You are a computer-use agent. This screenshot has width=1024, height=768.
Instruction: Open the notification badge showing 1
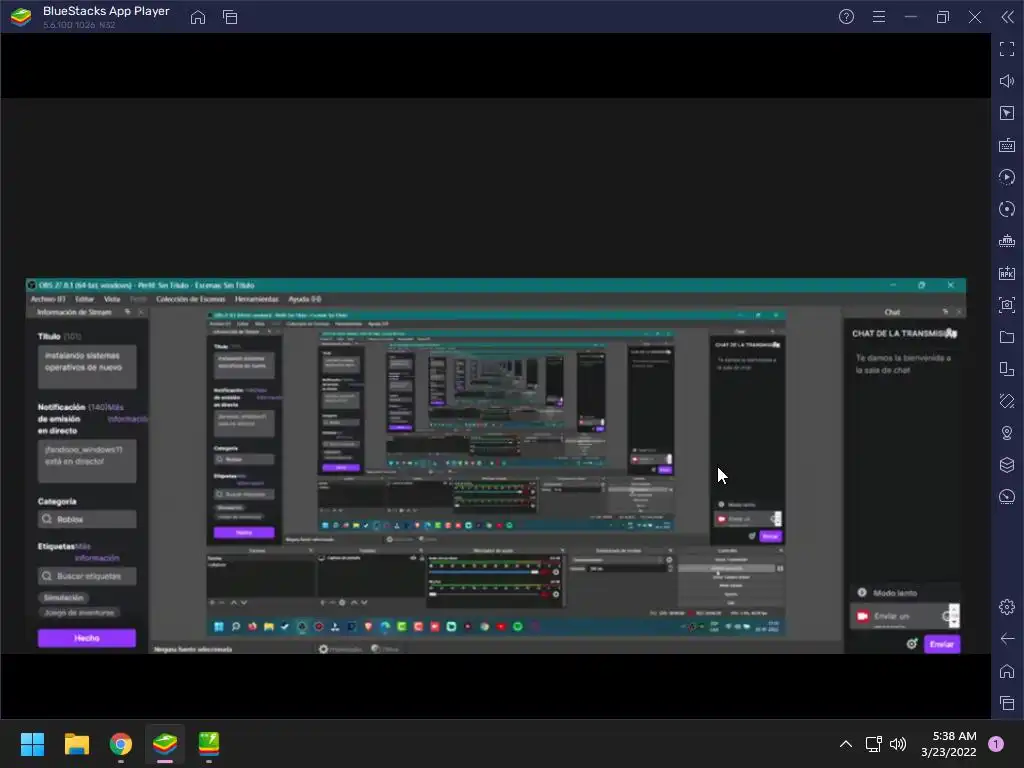coord(996,744)
